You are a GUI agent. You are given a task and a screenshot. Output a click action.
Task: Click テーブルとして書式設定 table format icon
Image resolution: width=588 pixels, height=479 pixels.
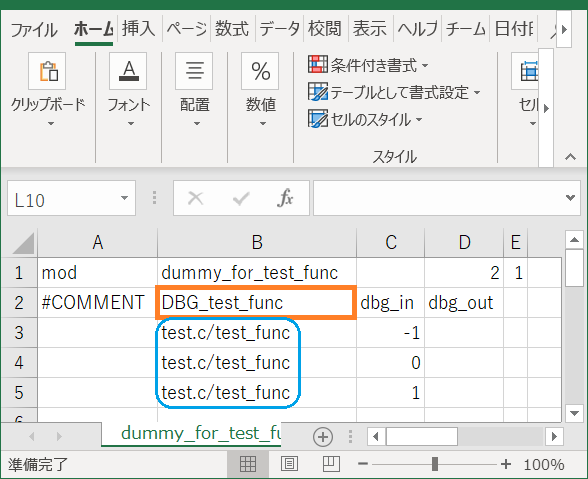pos(318,92)
